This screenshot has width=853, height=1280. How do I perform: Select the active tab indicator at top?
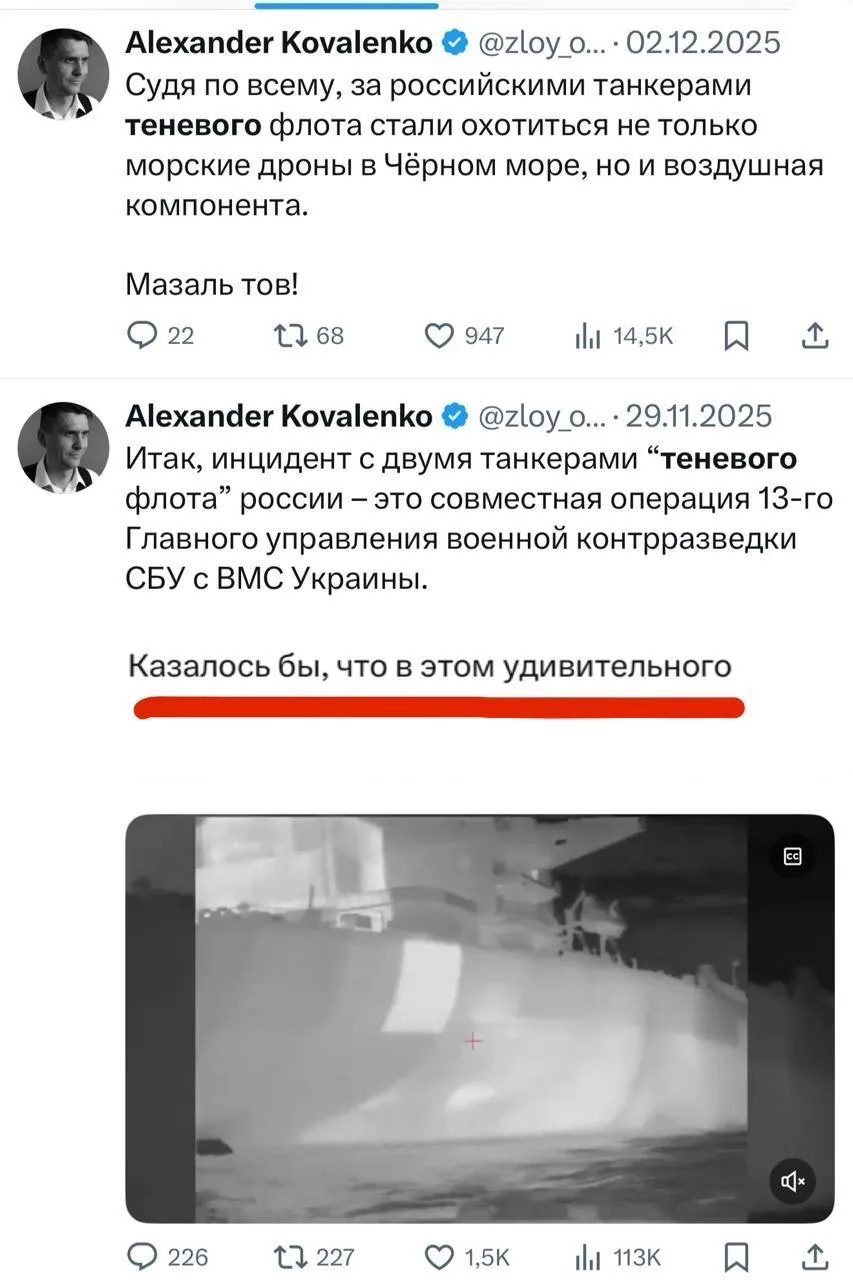pos(347,5)
